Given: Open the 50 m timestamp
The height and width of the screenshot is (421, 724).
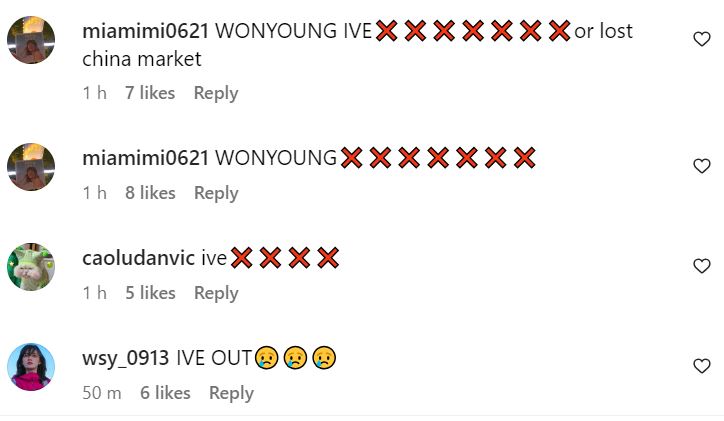Looking at the screenshot, I should tap(102, 394).
